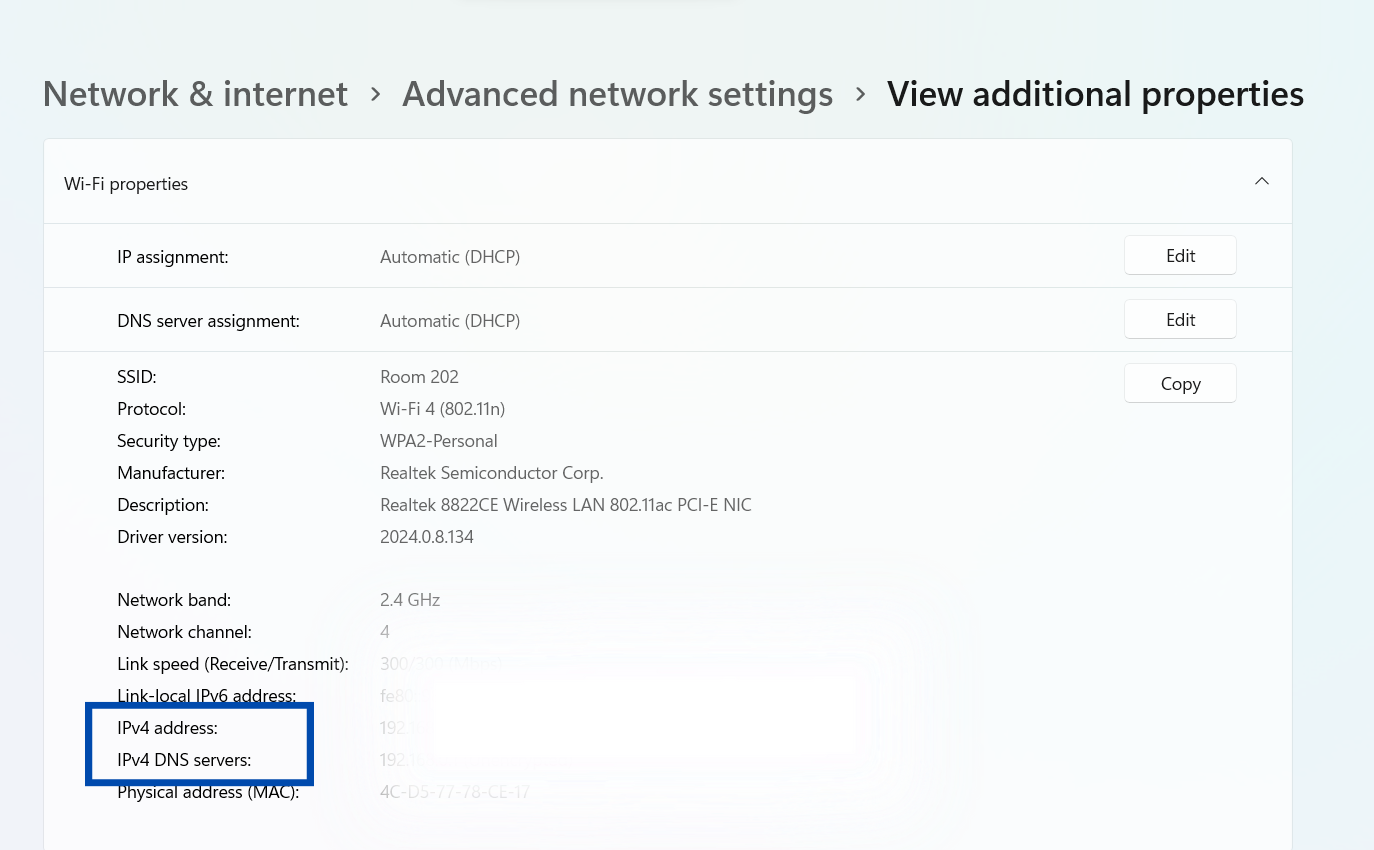Image resolution: width=1374 pixels, height=850 pixels.
Task: Edit the IP assignment setting
Action: click(1180, 255)
